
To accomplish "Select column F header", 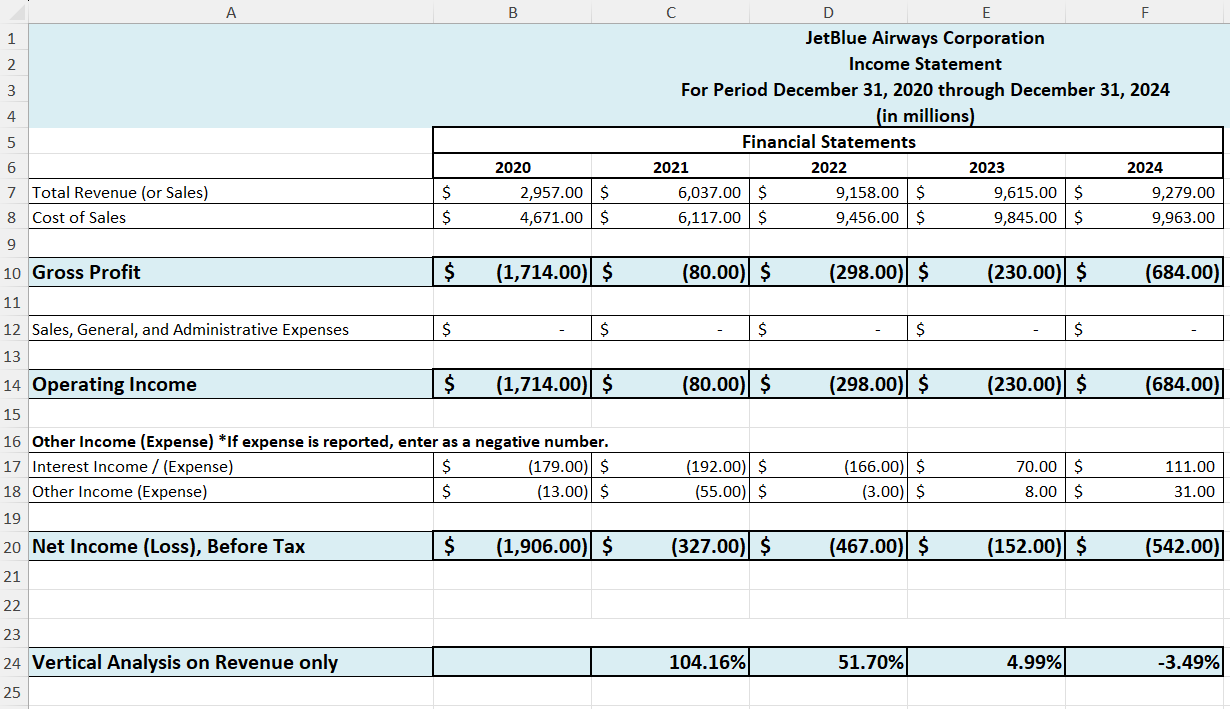I will pyautogui.click(x=1144, y=12).
